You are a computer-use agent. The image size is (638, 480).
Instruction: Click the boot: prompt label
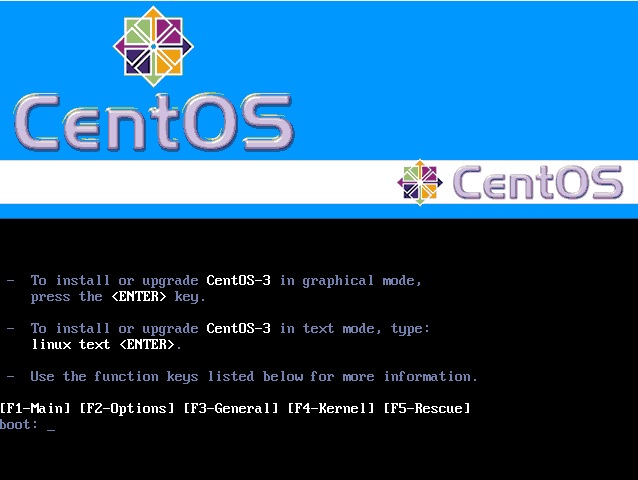[x=19, y=424]
